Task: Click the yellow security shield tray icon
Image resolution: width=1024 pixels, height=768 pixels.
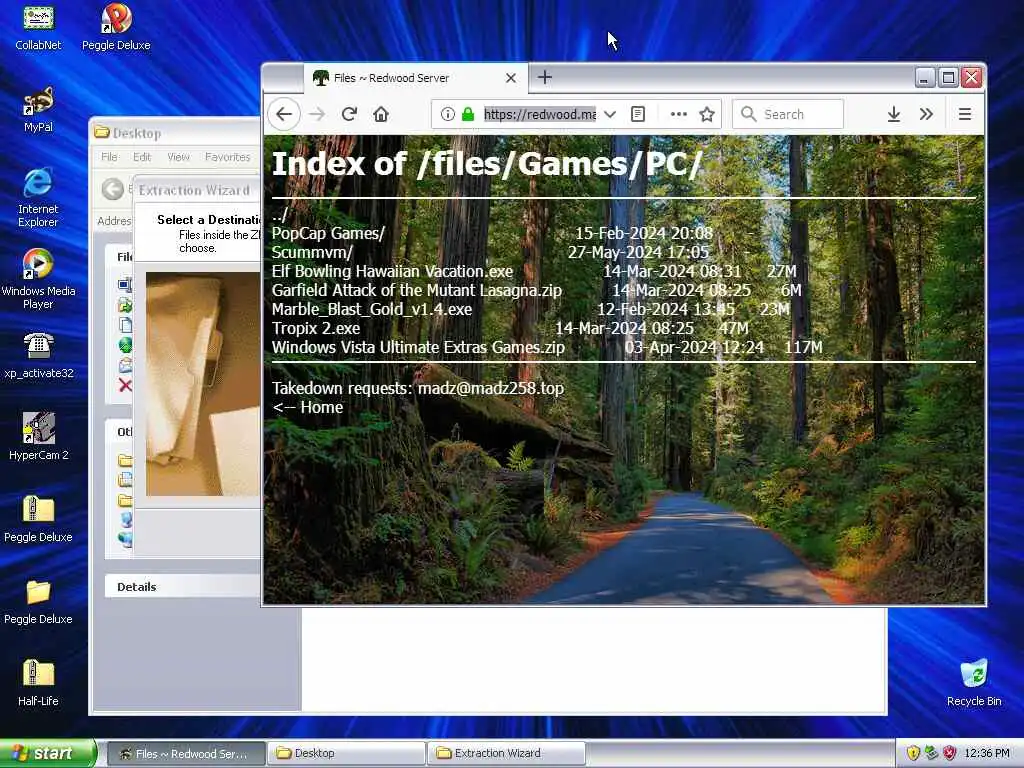Action: [x=913, y=753]
